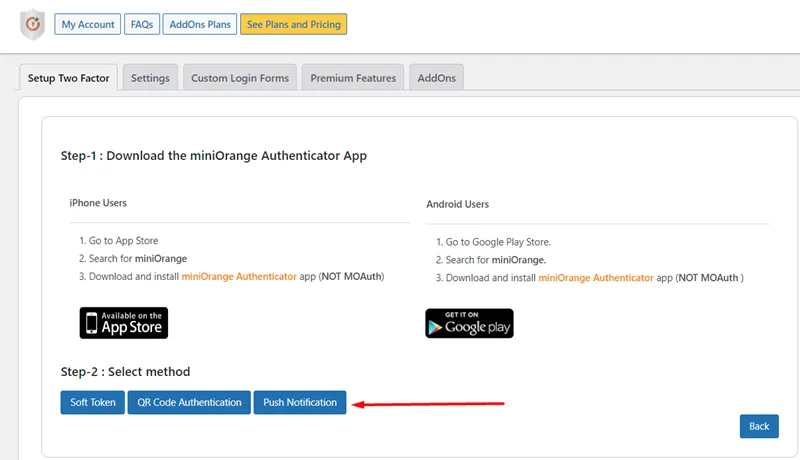The height and width of the screenshot is (460, 800).
Task: View AddOns Plans
Action: click(200, 24)
